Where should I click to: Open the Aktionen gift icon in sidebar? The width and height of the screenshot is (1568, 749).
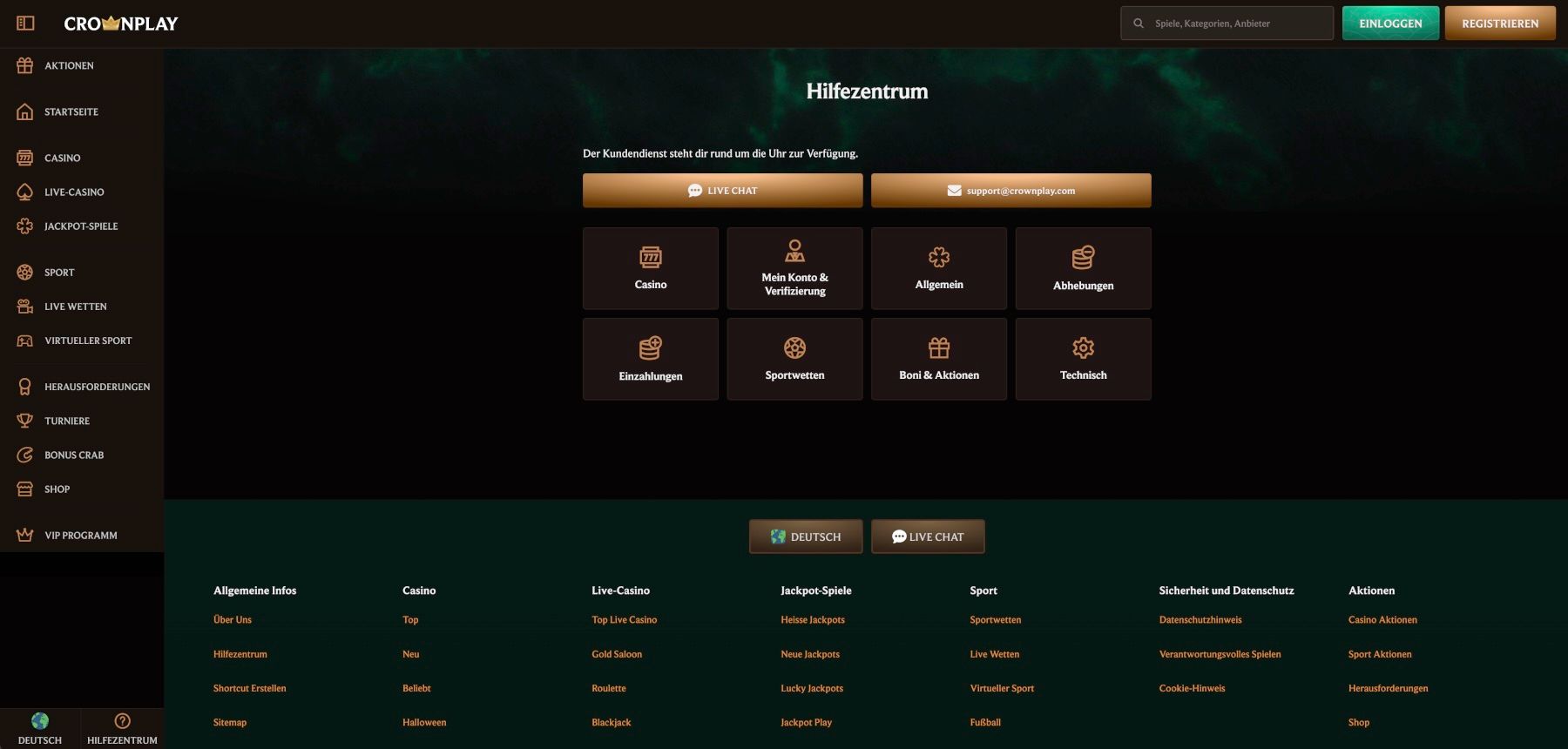point(25,65)
